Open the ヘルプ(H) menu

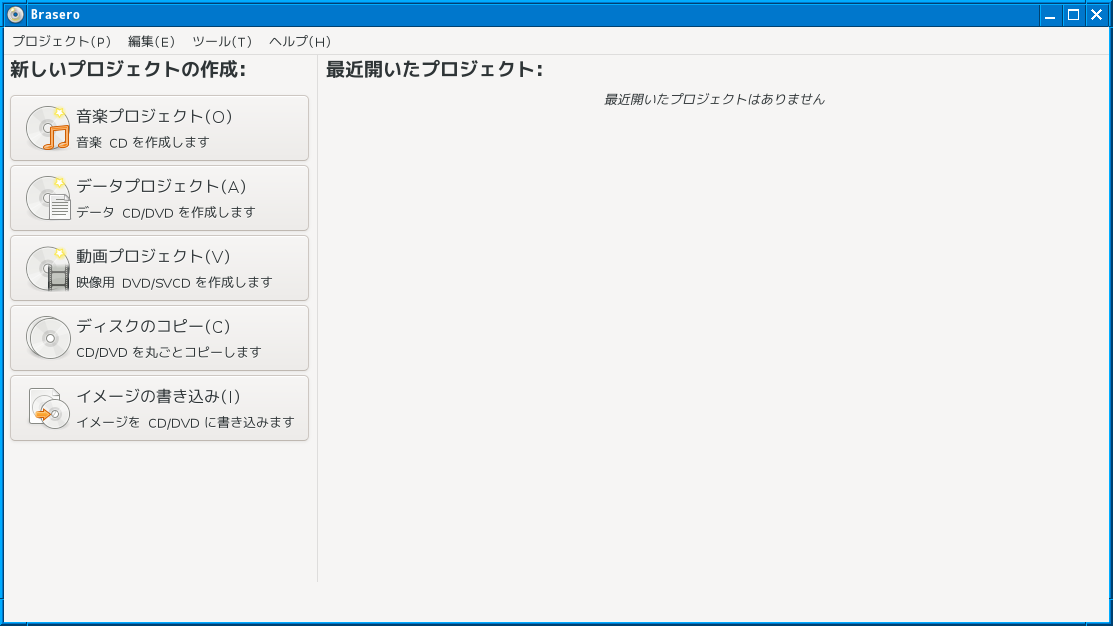[x=300, y=41]
